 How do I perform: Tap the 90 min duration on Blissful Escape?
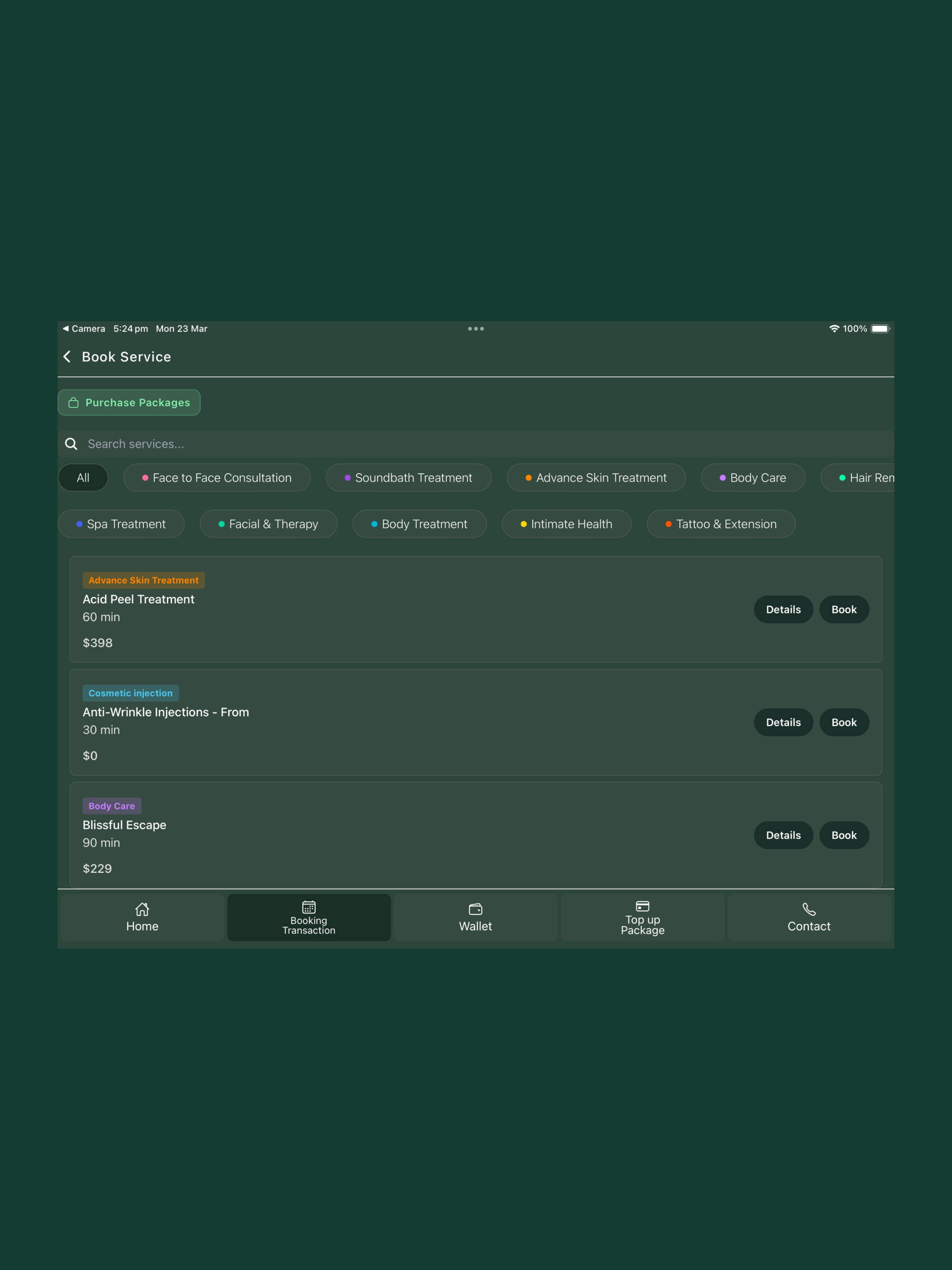[102, 843]
